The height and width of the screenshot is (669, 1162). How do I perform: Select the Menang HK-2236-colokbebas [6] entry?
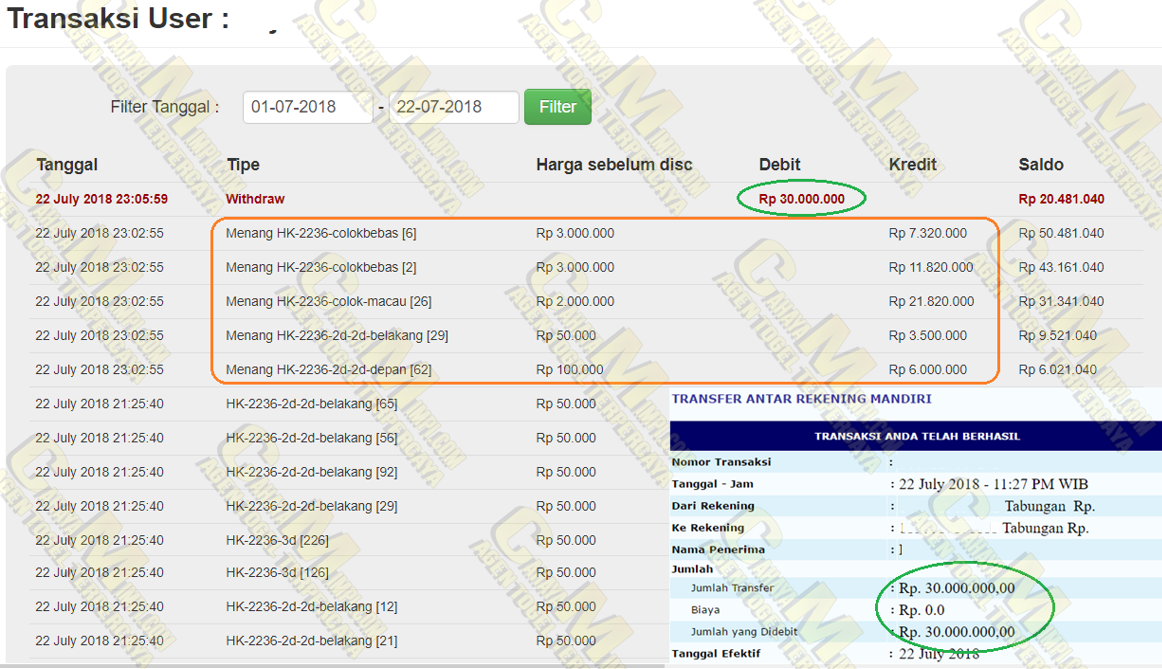(321, 234)
